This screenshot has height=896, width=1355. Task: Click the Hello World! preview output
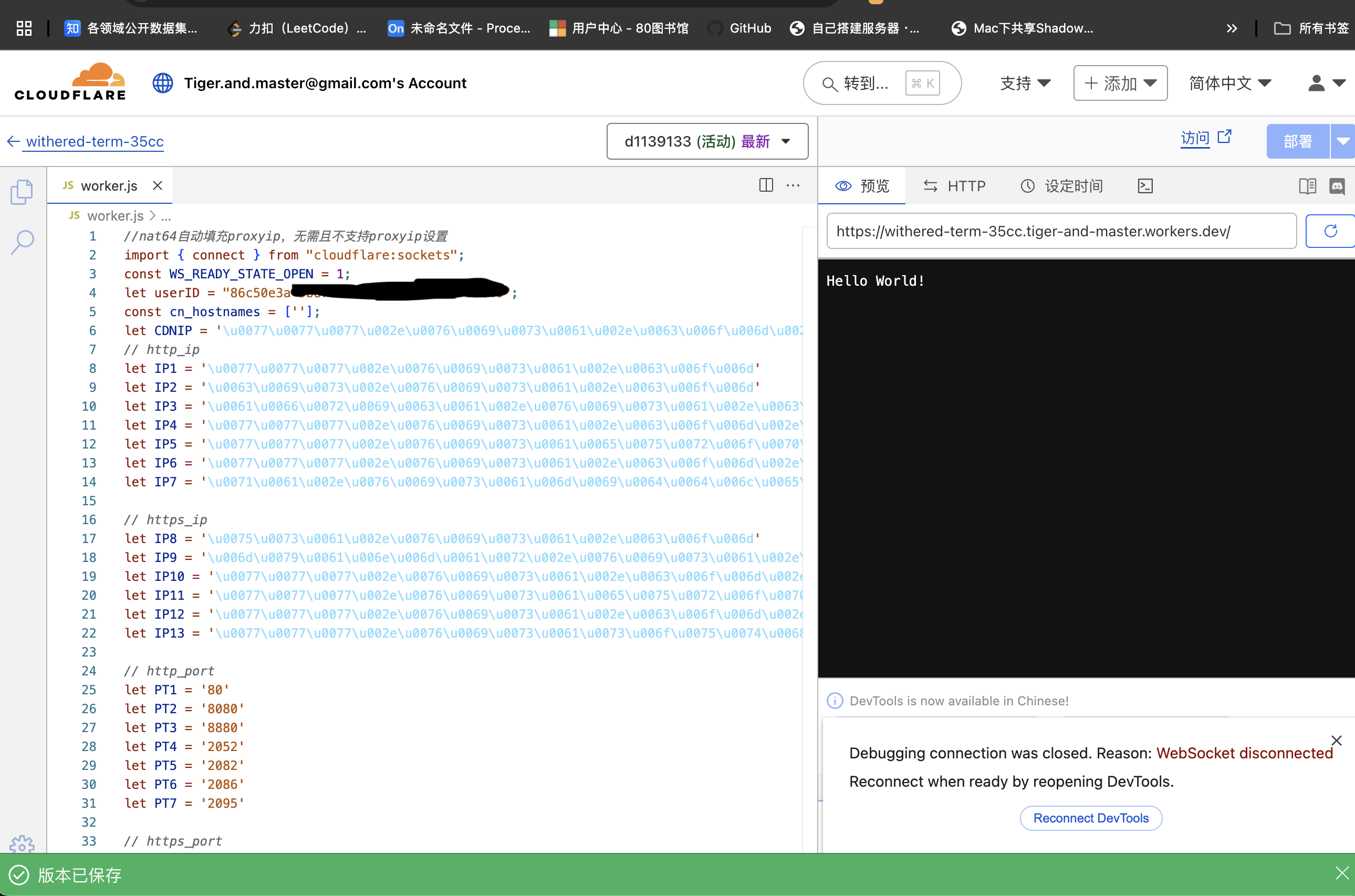875,280
